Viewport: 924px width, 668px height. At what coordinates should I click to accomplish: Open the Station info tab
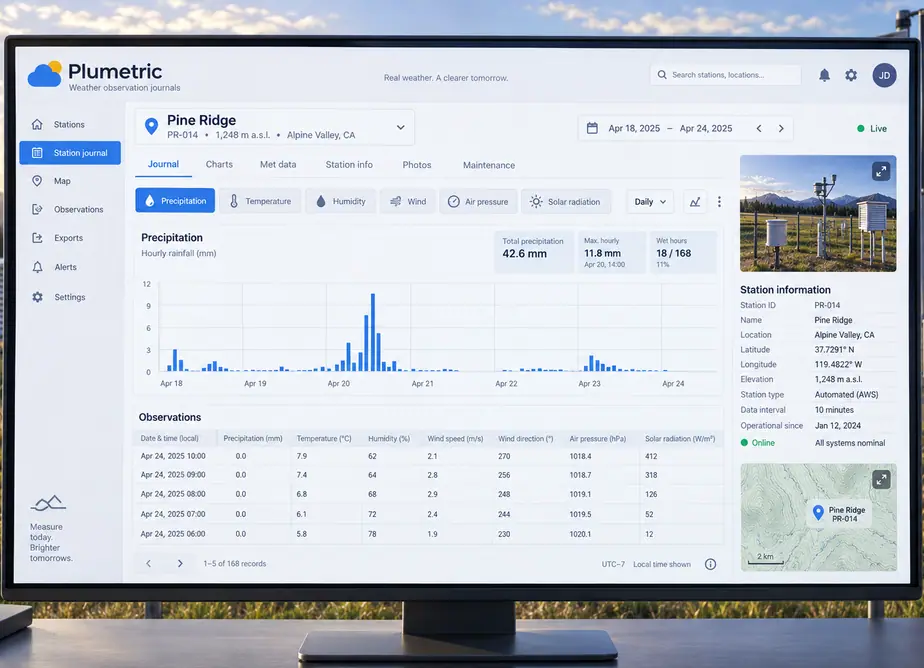coord(349,164)
